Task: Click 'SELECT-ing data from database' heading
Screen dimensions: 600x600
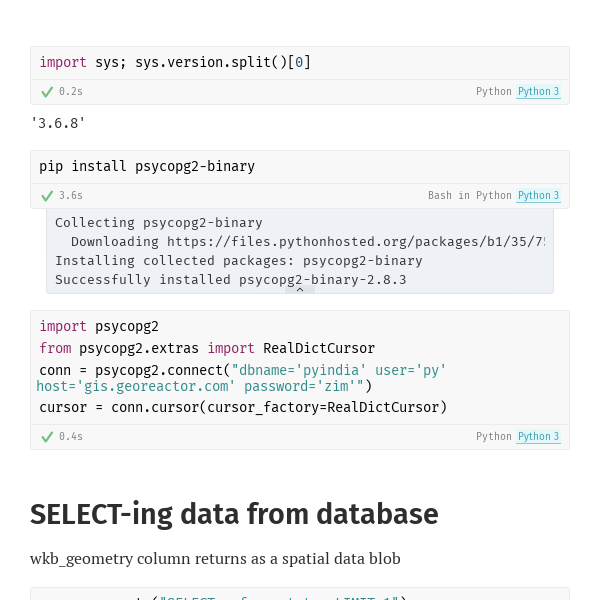Action: [234, 514]
